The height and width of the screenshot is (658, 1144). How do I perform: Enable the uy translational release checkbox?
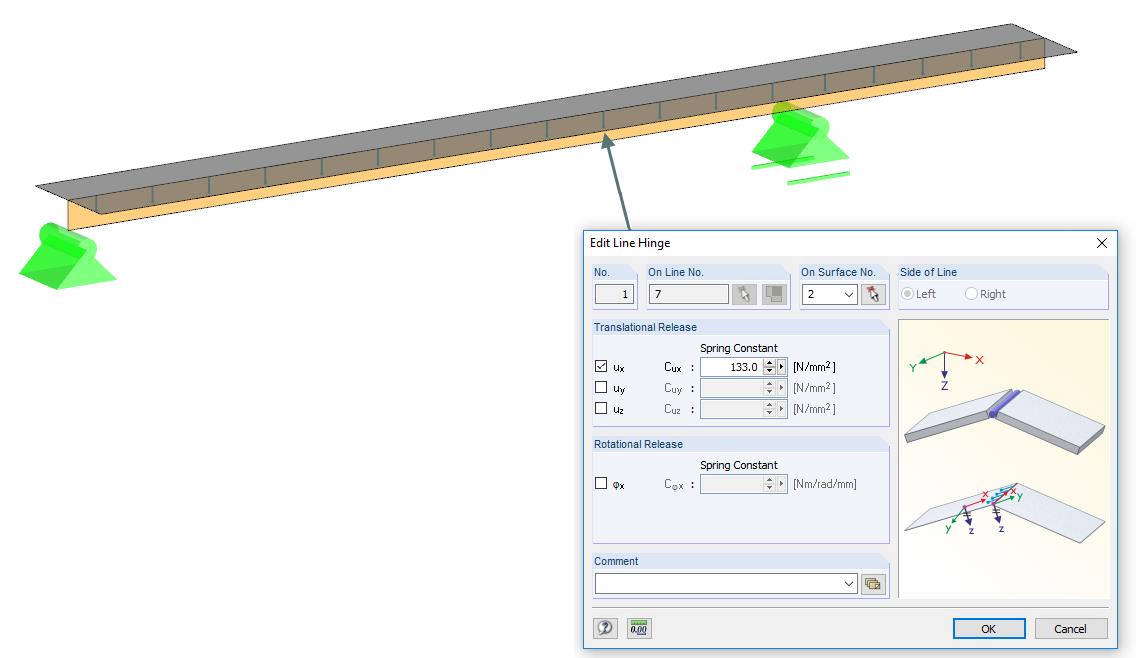[601, 388]
